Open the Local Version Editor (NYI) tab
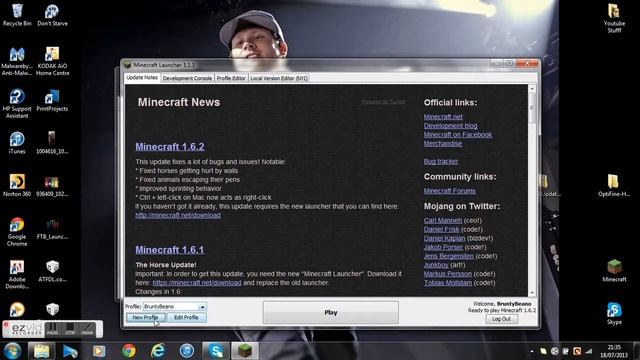Viewport: 640px width, 360px height. point(279,78)
